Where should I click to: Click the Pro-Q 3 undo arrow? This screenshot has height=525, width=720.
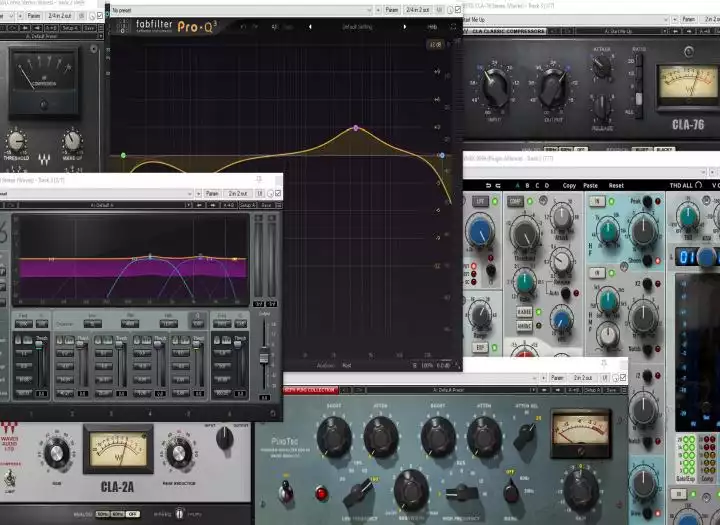pyautogui.click(x=243, y=27)
